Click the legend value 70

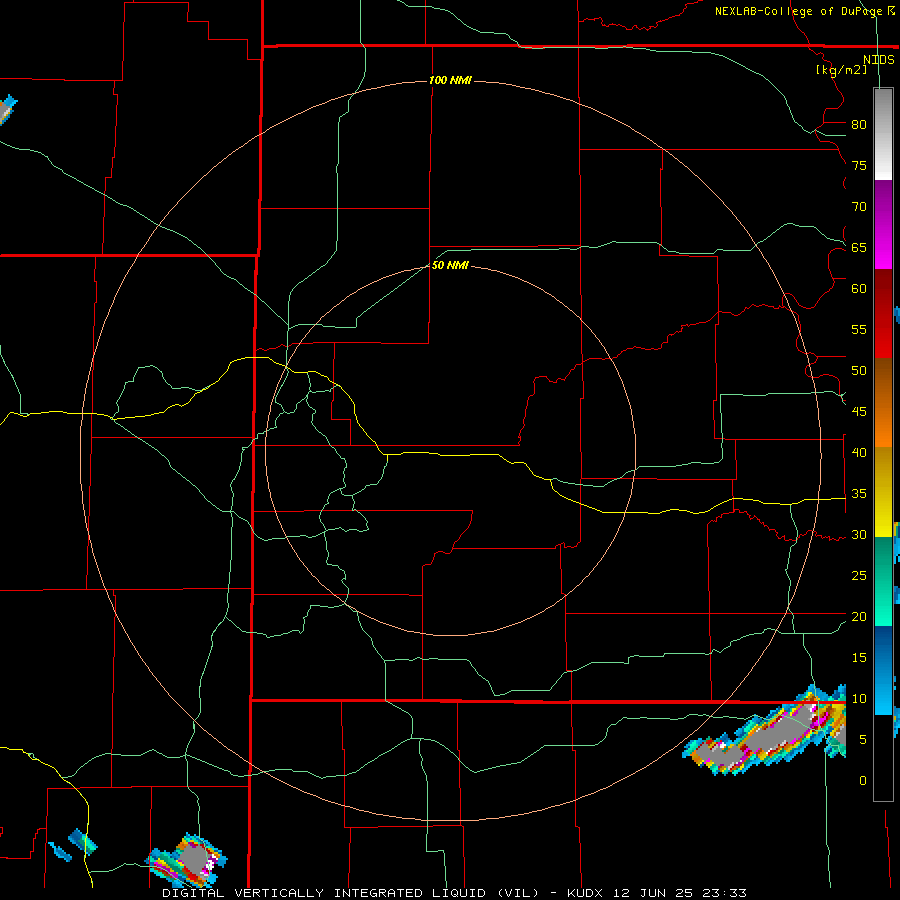[859, 207]
